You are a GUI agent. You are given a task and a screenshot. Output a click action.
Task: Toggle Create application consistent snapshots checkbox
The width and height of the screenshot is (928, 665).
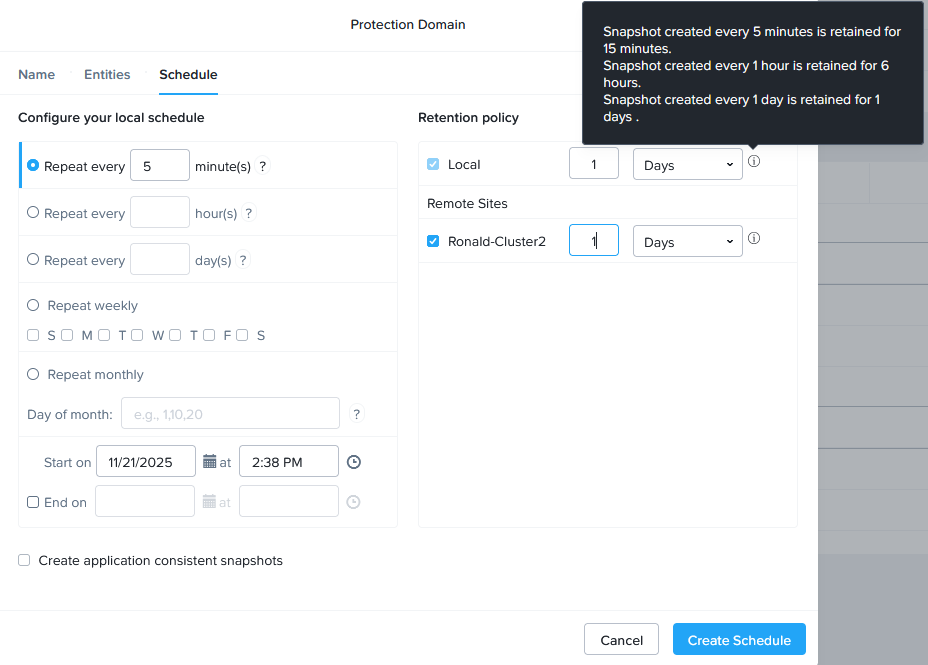coord(24,561)
